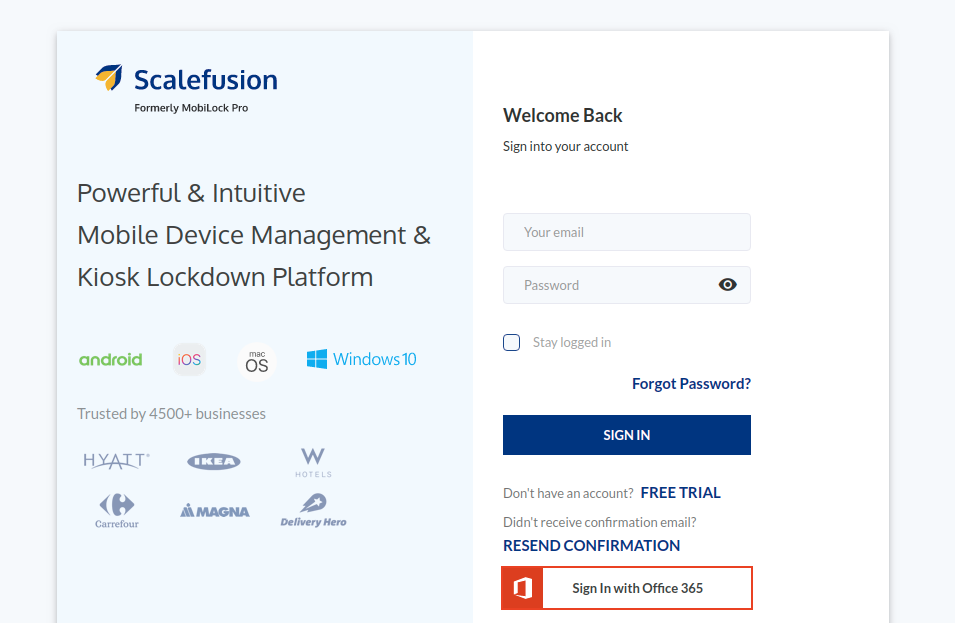Focus the Password field
The height and width of the screenshot is (623, 955).
tap(627, 285)
